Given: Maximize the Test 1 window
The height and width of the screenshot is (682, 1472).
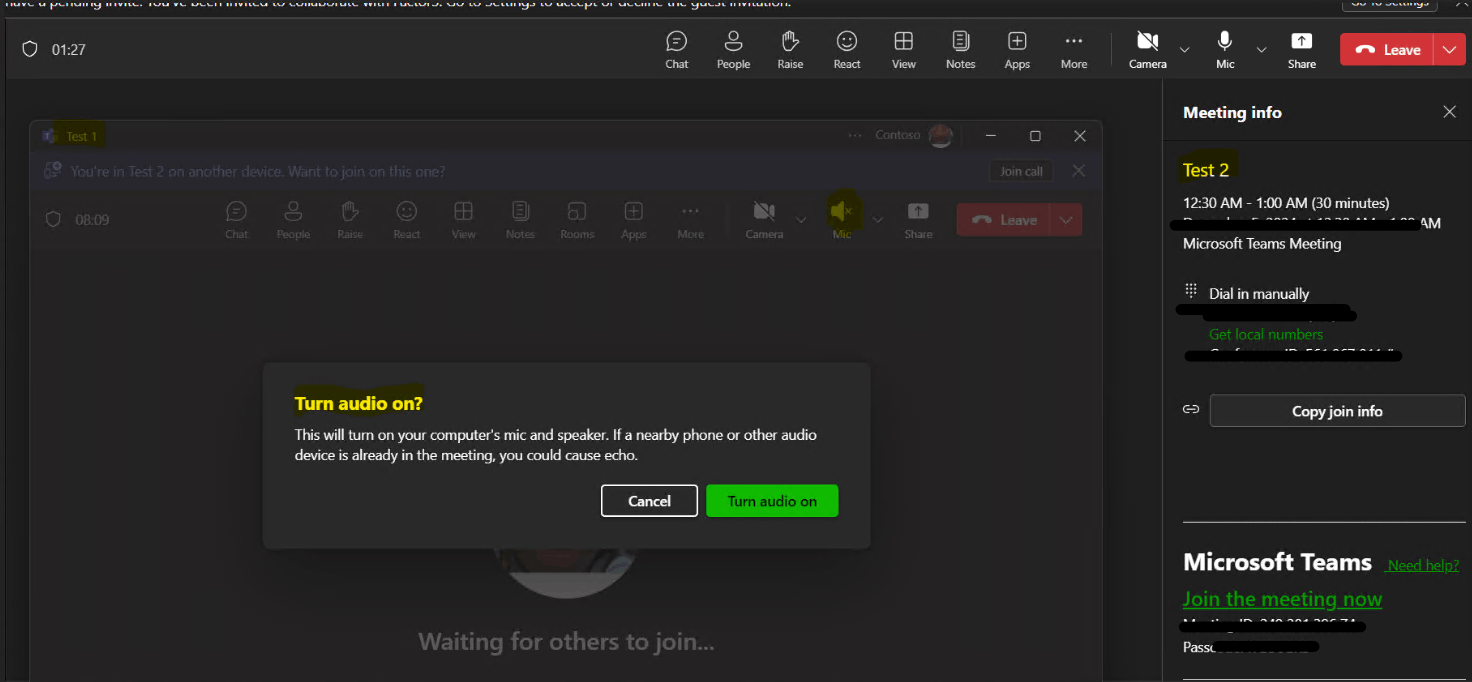Looking at the screenshot, I should pyautogui.click(x=1035, y=136).
